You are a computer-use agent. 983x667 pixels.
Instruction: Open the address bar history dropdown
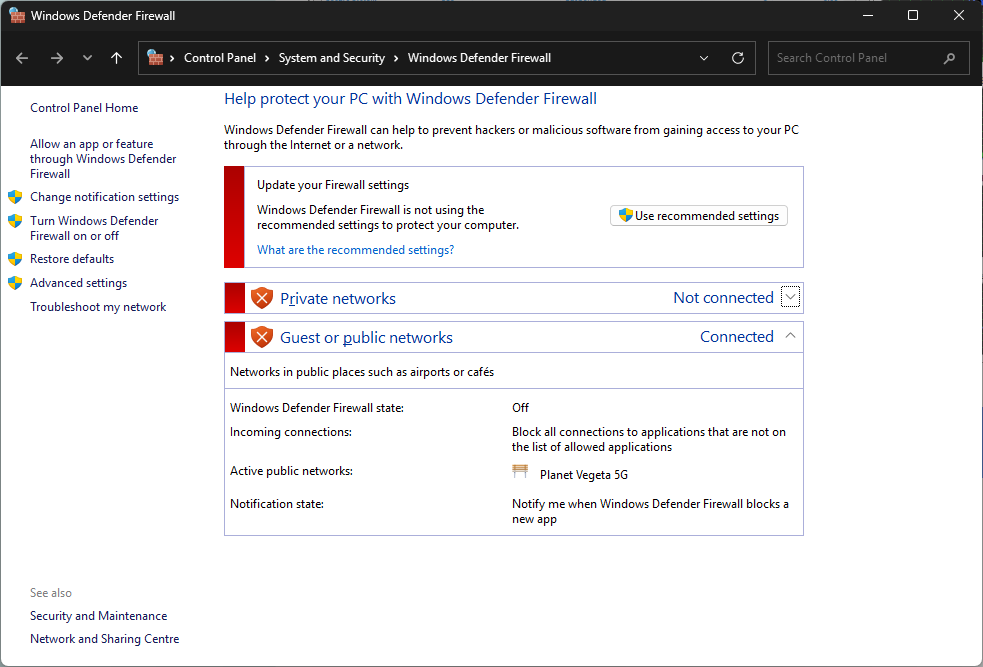click(x=704, y=58)
